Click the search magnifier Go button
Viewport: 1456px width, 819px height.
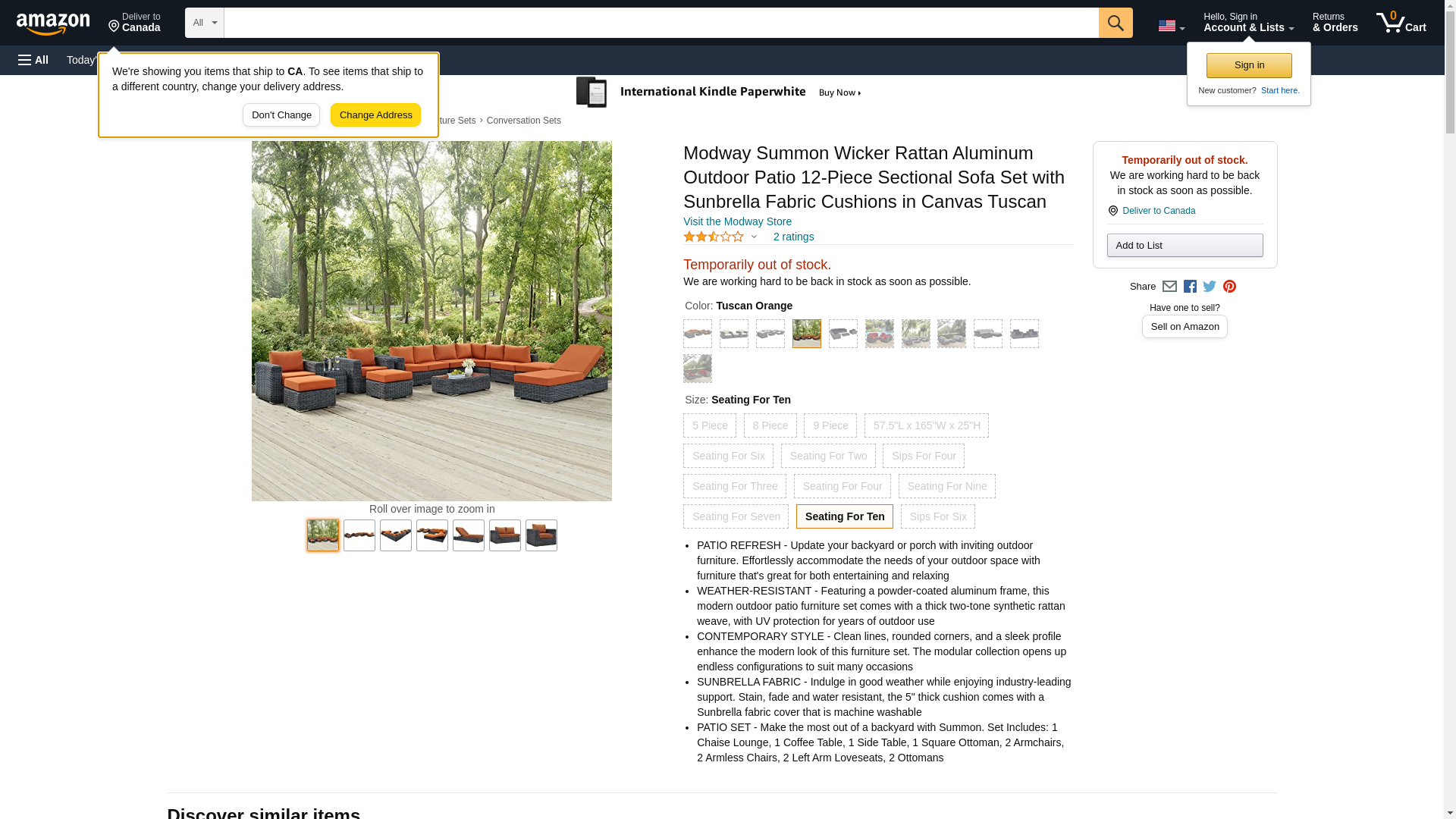(x=1115, y=23)
